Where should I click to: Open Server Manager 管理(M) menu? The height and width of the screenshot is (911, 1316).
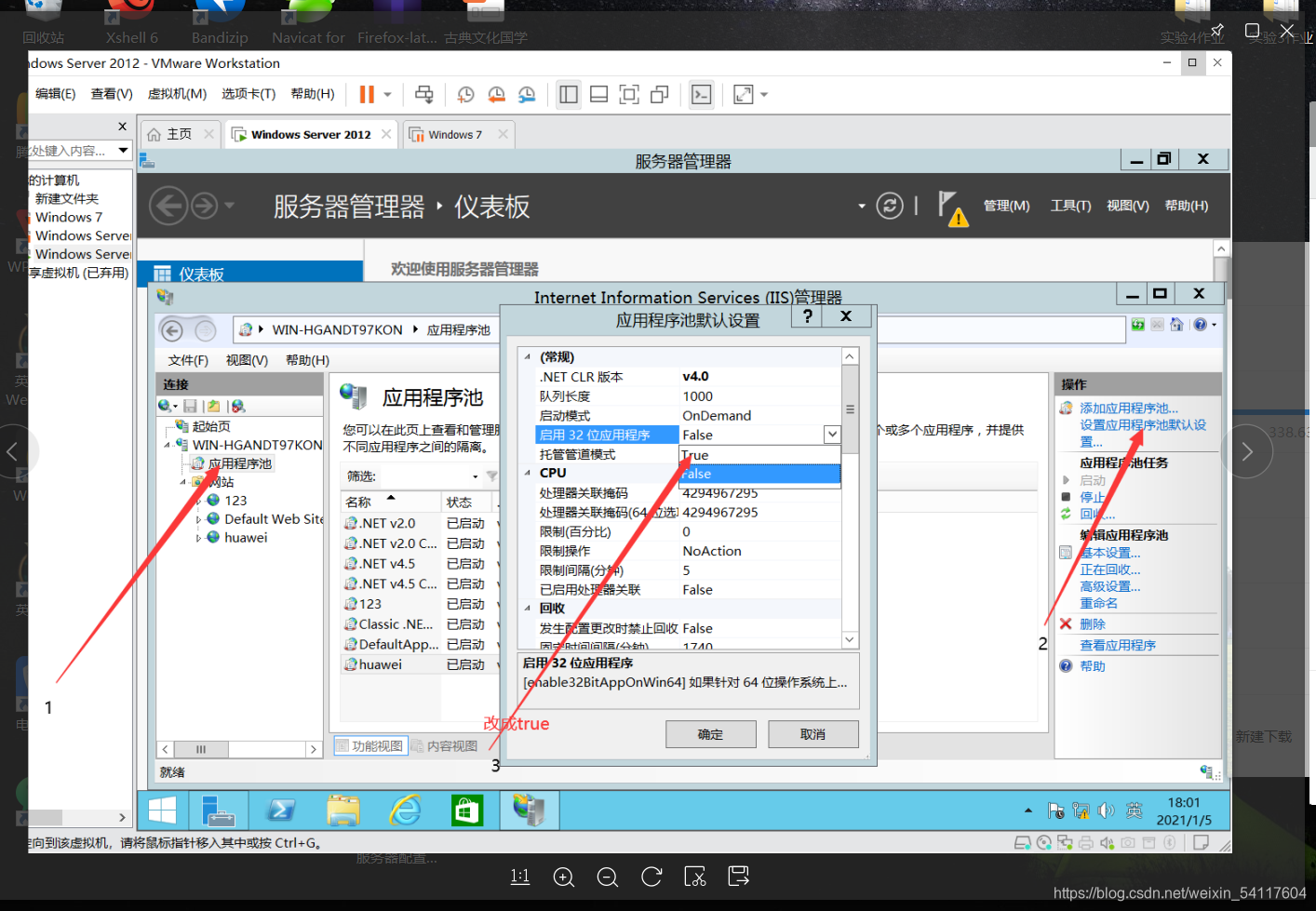tap(1007, 206)
